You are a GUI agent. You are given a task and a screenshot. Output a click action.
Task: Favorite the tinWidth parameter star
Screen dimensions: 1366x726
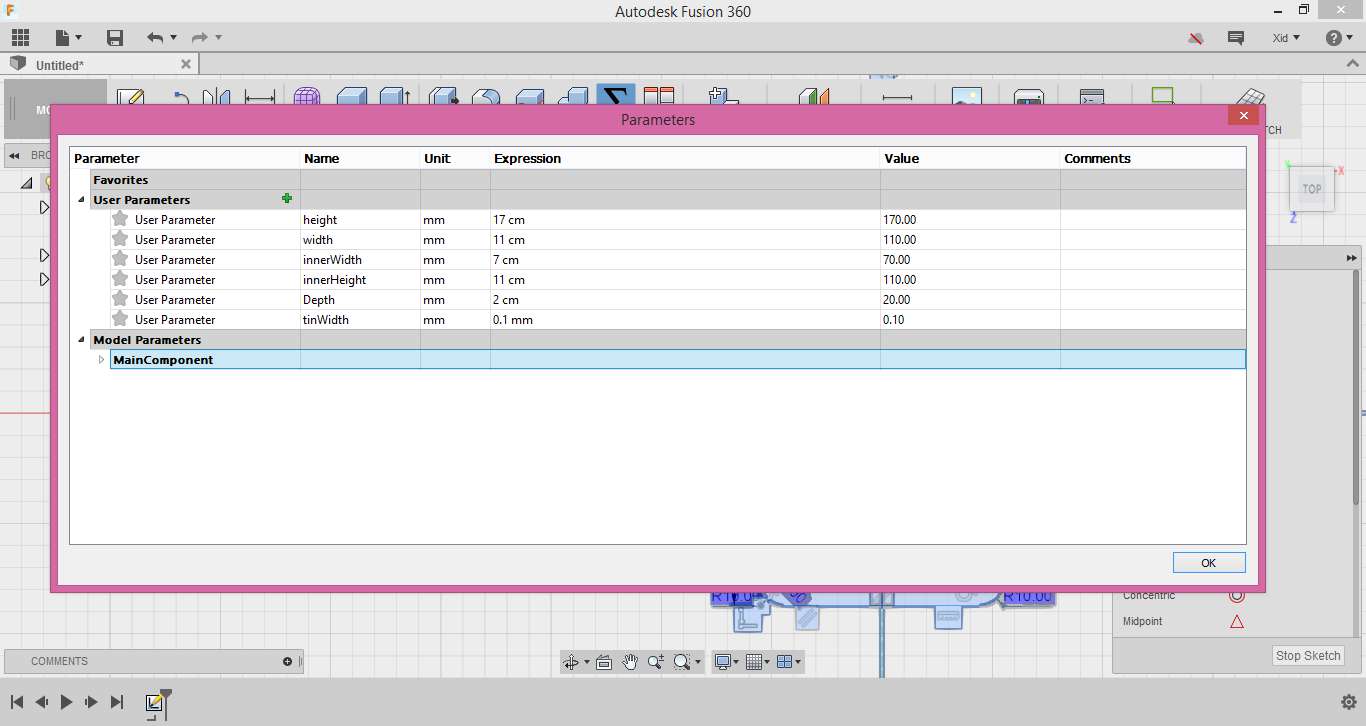click(x=120, y=319)
